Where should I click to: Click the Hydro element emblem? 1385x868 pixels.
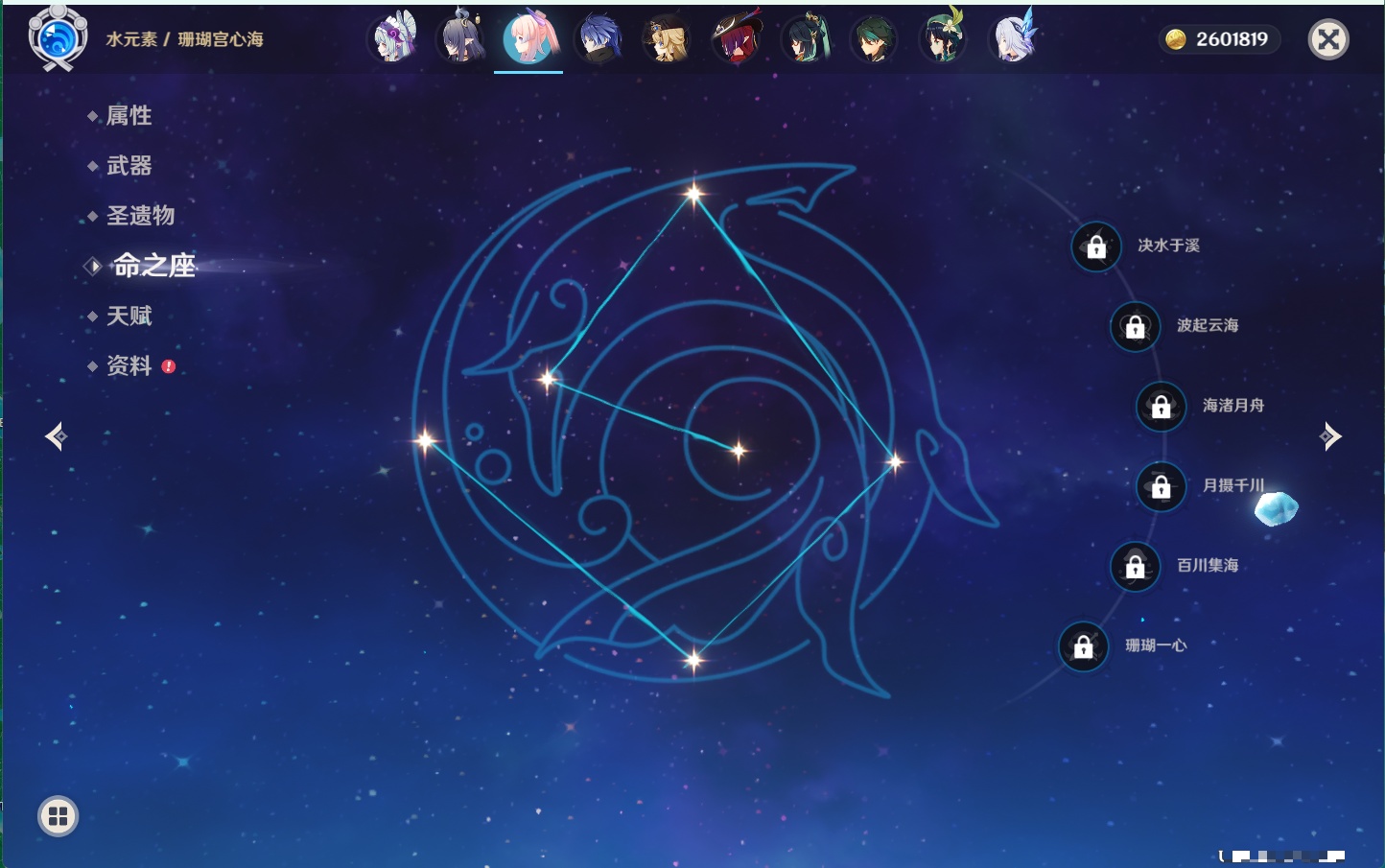point(58,38)
